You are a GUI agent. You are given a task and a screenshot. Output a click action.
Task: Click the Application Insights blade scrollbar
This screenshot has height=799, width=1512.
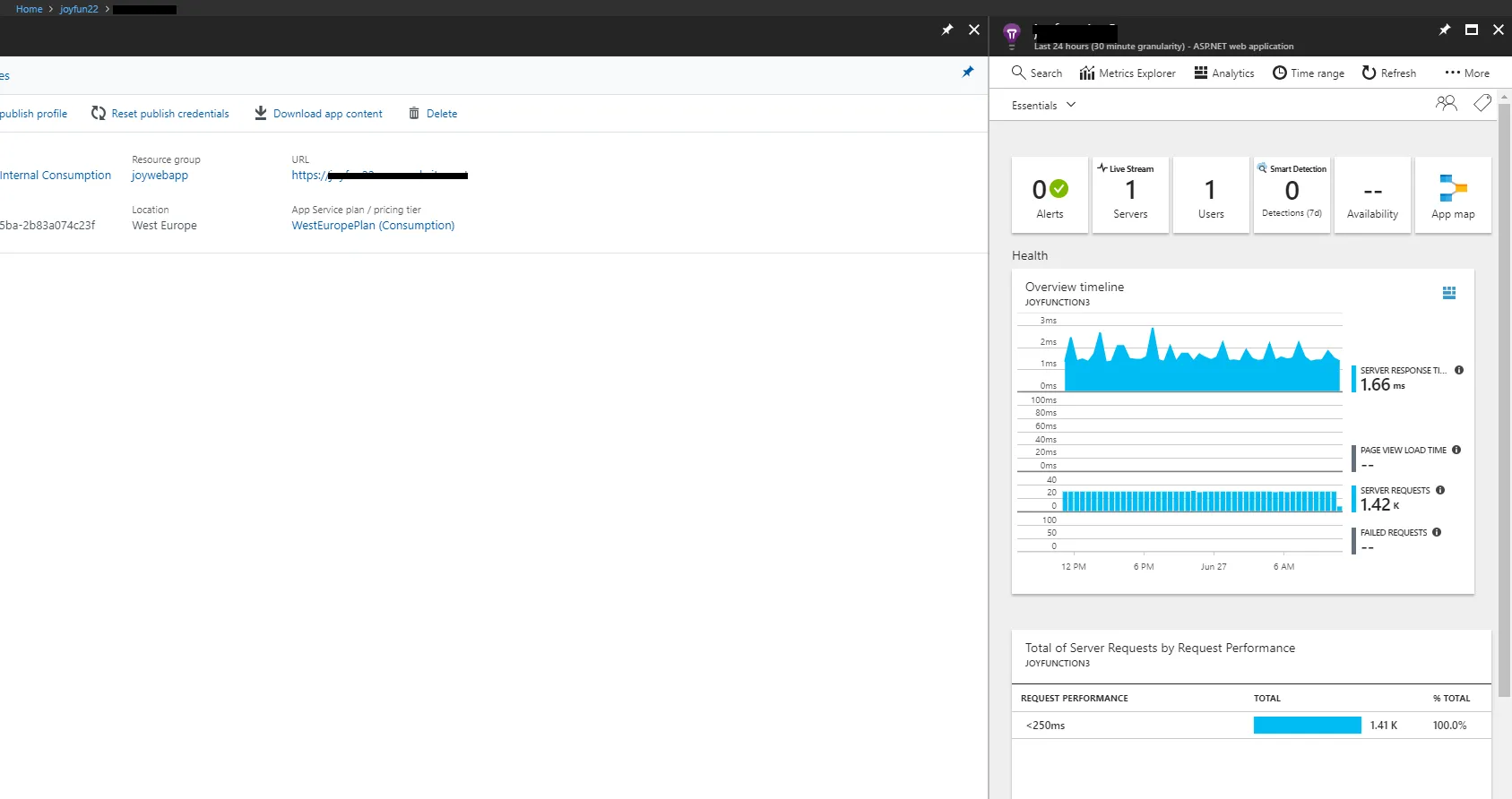pyautogui.click(x=1505, y=399)
